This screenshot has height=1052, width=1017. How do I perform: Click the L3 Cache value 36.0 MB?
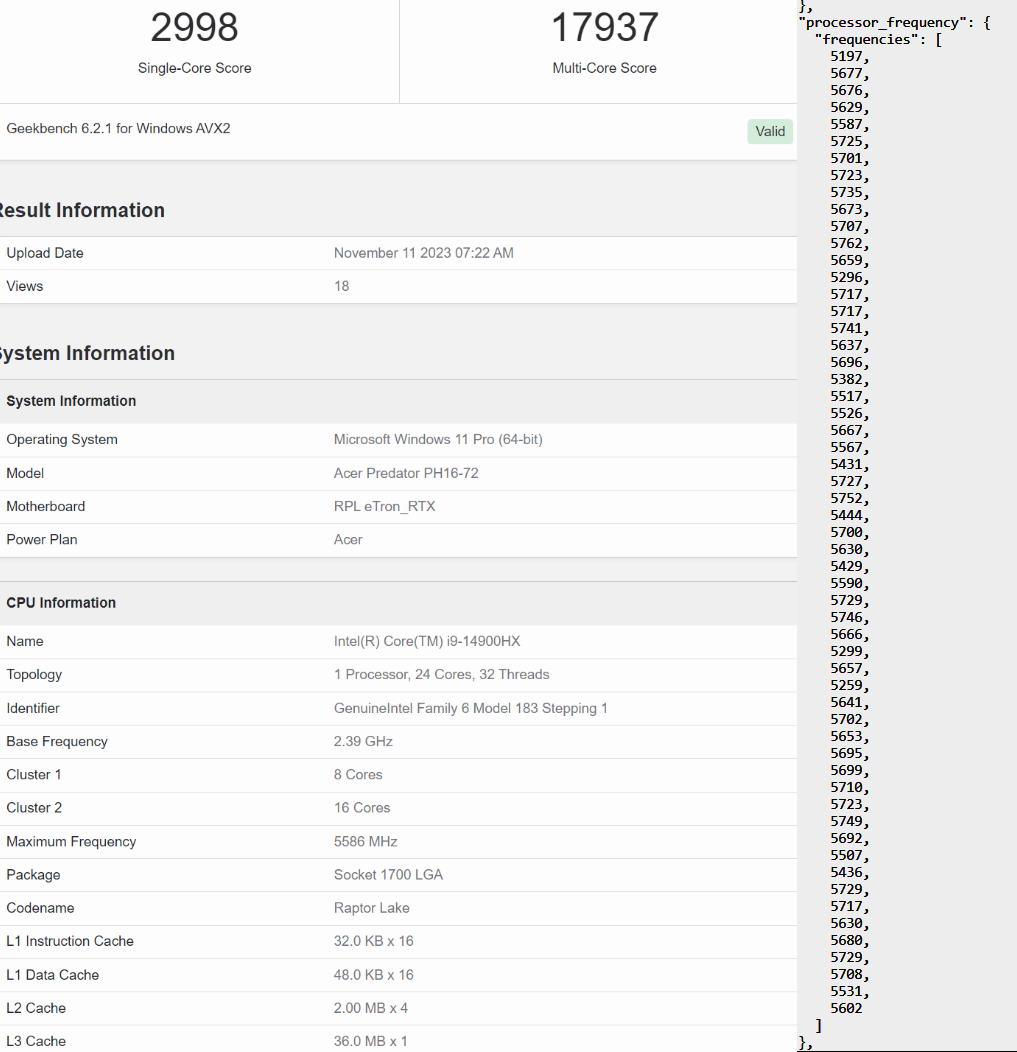tap(370, 1041)
